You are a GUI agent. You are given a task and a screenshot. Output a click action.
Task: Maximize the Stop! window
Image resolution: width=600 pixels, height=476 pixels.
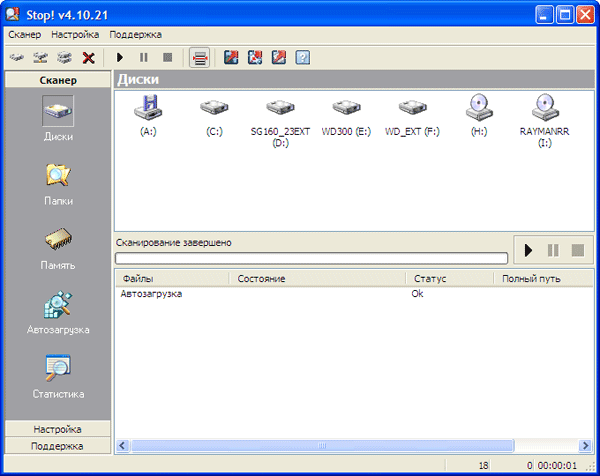coord(565,15)
